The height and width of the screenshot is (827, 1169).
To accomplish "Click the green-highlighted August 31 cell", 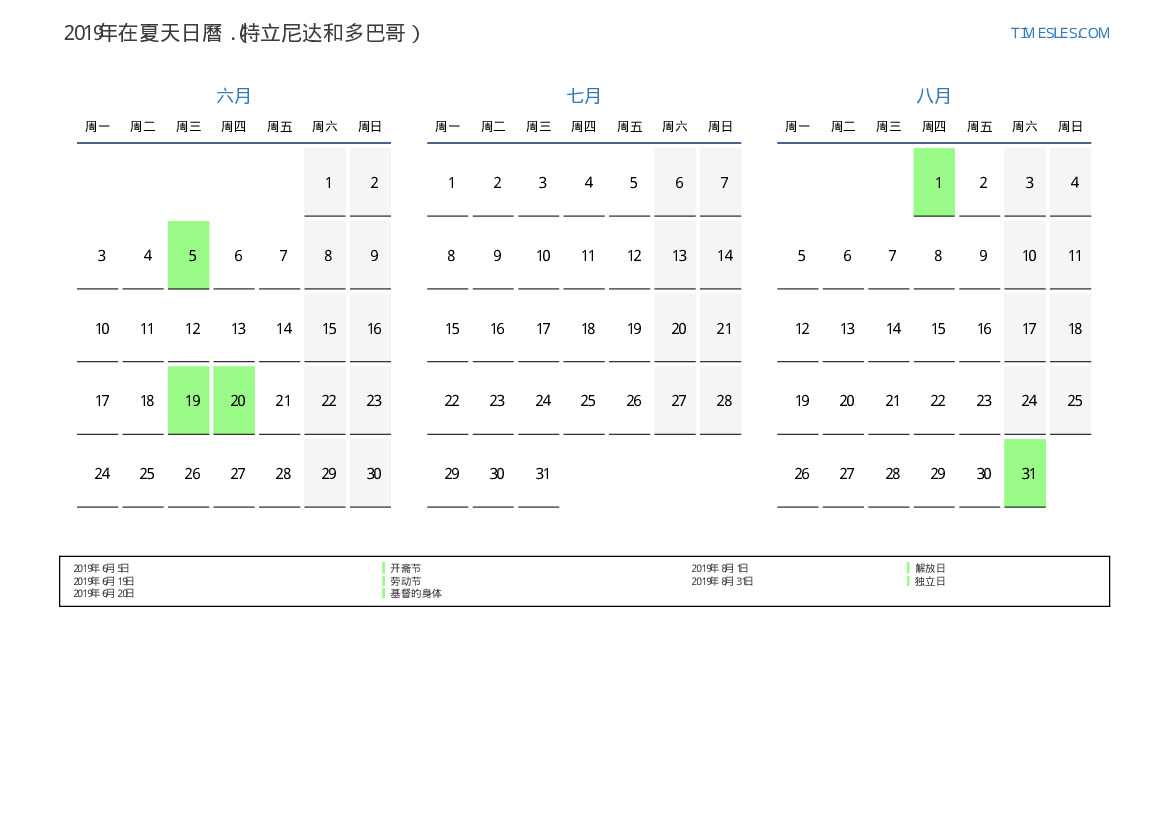I will [1025, 473].
